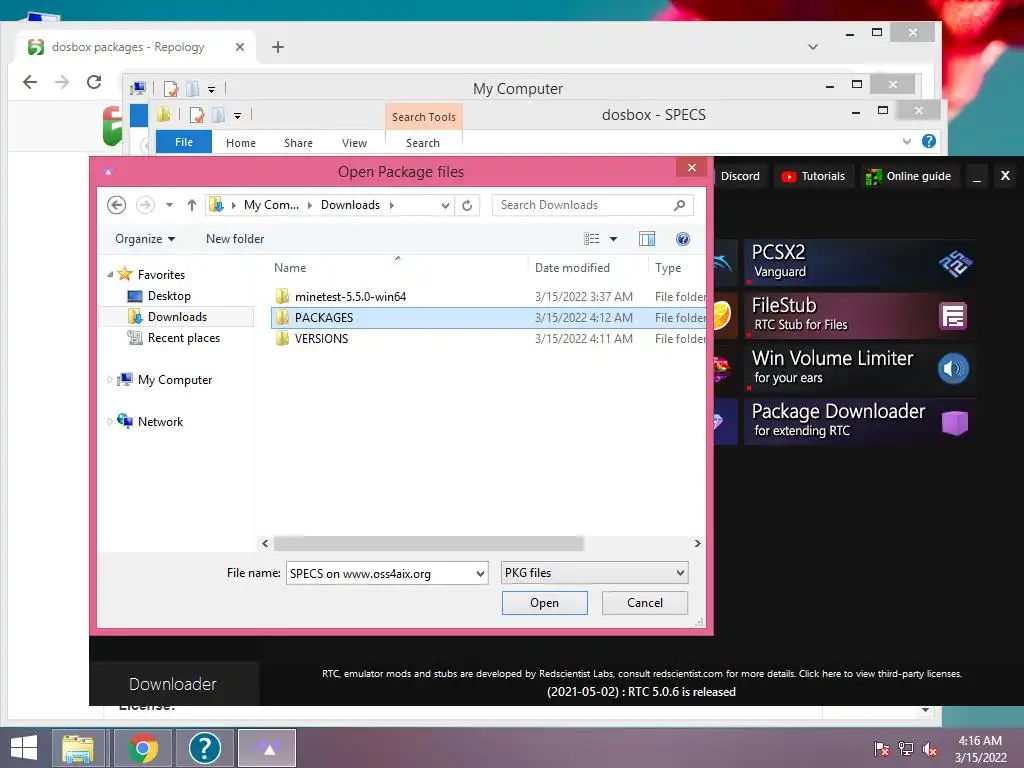Open the Help app on the taskbar
Viewport: 1024px width, 768px height.
(x=204, y=748)
